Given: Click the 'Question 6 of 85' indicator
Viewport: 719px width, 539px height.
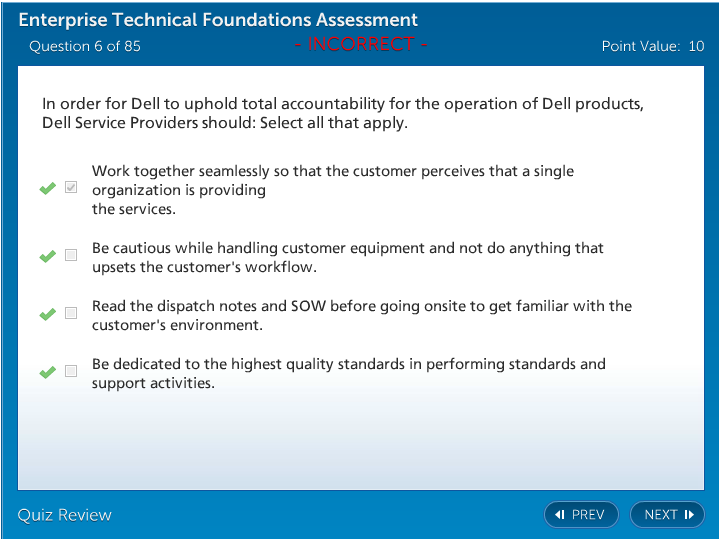Looking at the screenshot, I should coord(85,46).
